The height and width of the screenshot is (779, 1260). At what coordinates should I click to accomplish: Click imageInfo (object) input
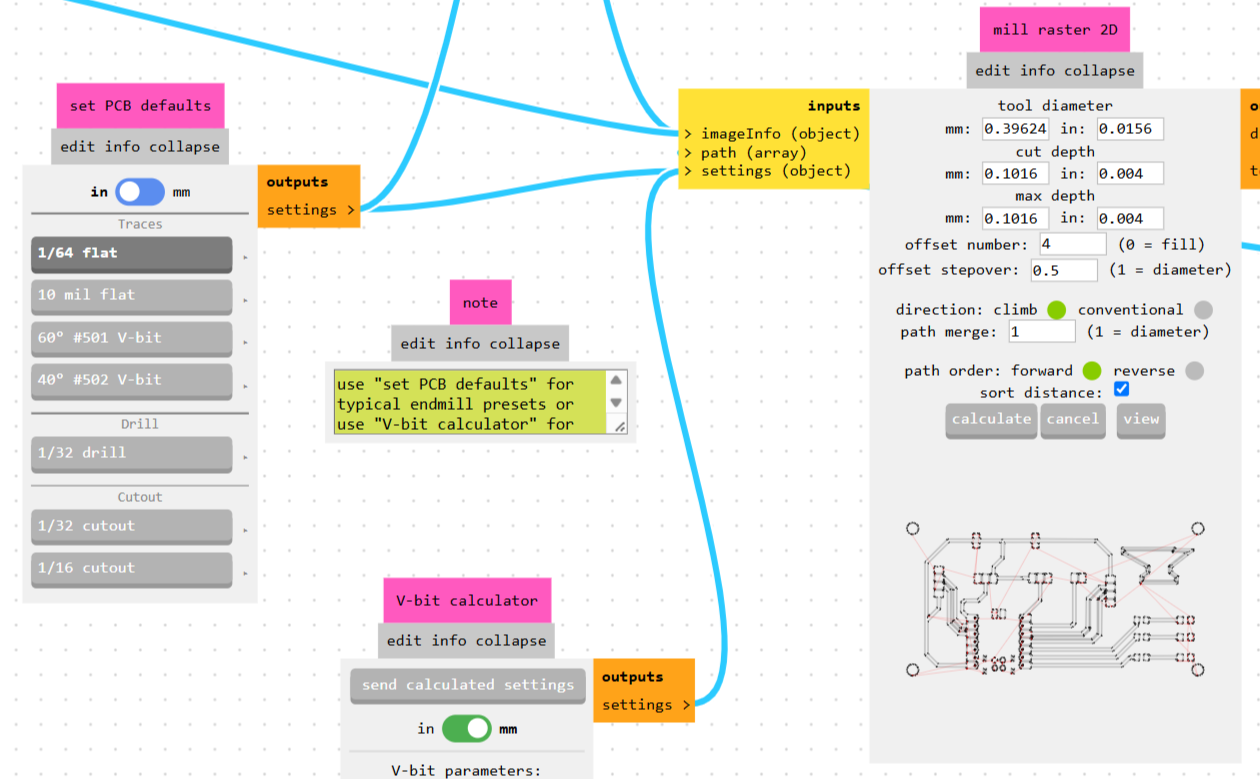772,133
